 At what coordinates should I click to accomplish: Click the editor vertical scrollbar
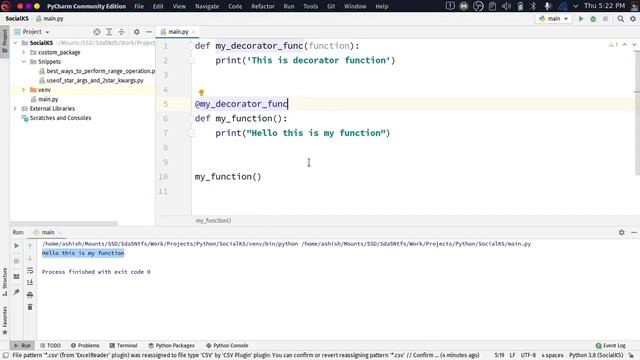(x=637, y=114)
